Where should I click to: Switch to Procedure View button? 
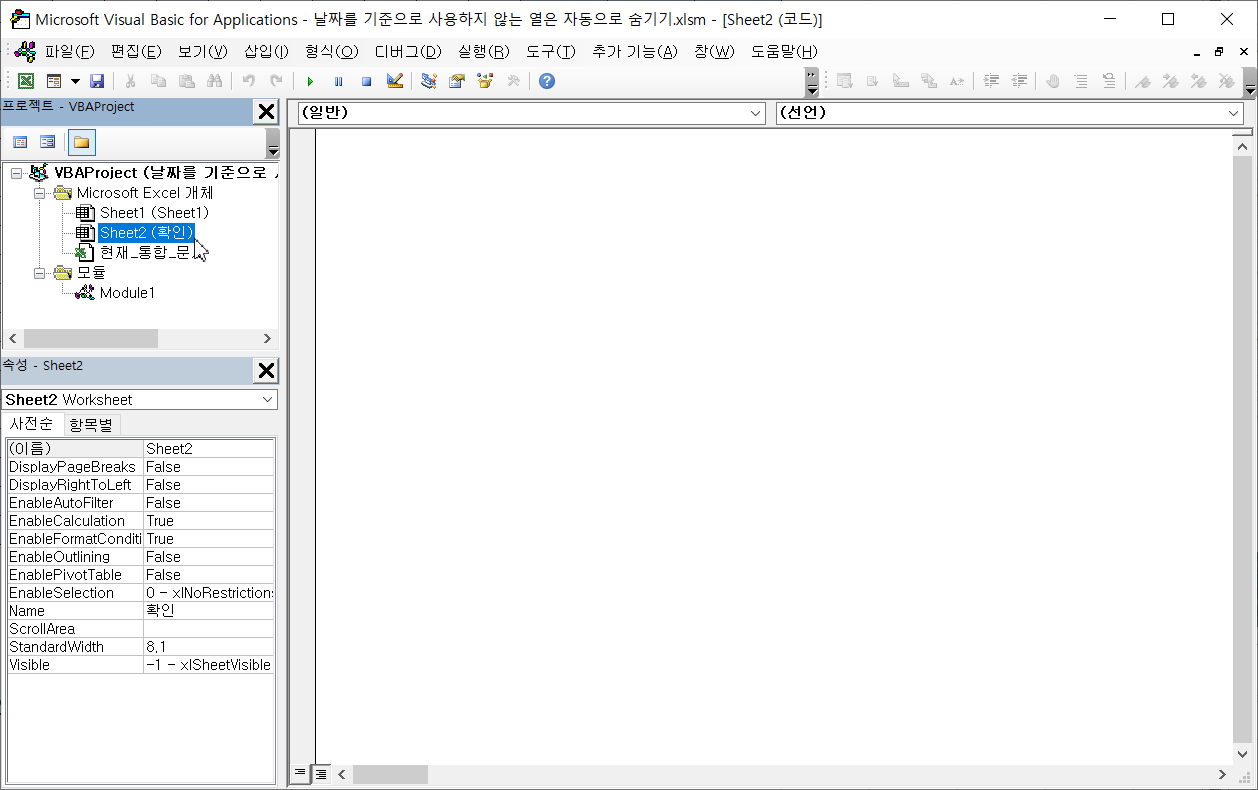tap(300, 774)
